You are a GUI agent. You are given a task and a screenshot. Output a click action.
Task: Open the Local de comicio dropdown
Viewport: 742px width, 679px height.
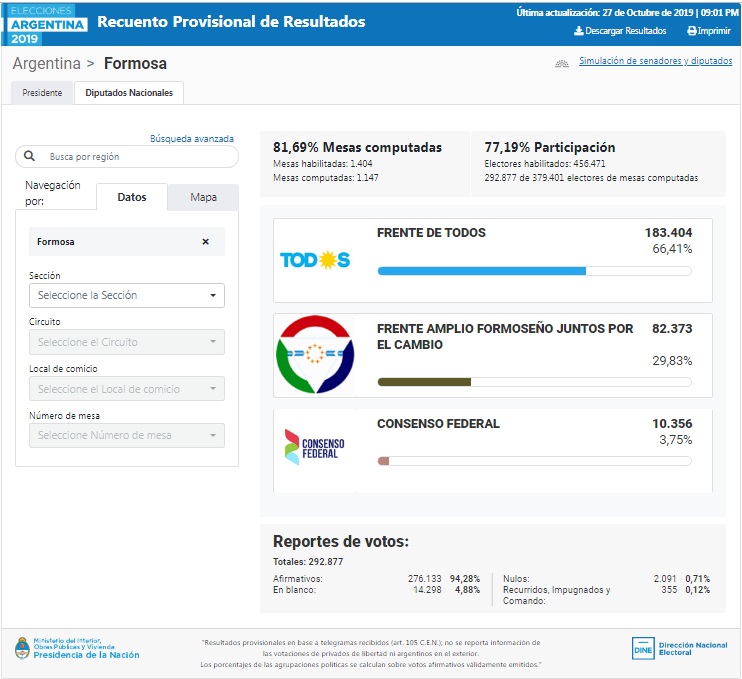[x=127, y=389]
